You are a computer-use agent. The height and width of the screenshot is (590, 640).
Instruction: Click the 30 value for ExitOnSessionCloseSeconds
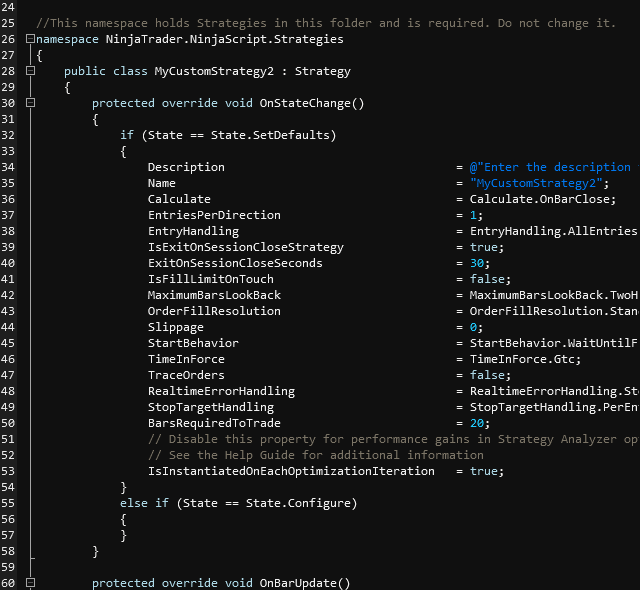476,263
